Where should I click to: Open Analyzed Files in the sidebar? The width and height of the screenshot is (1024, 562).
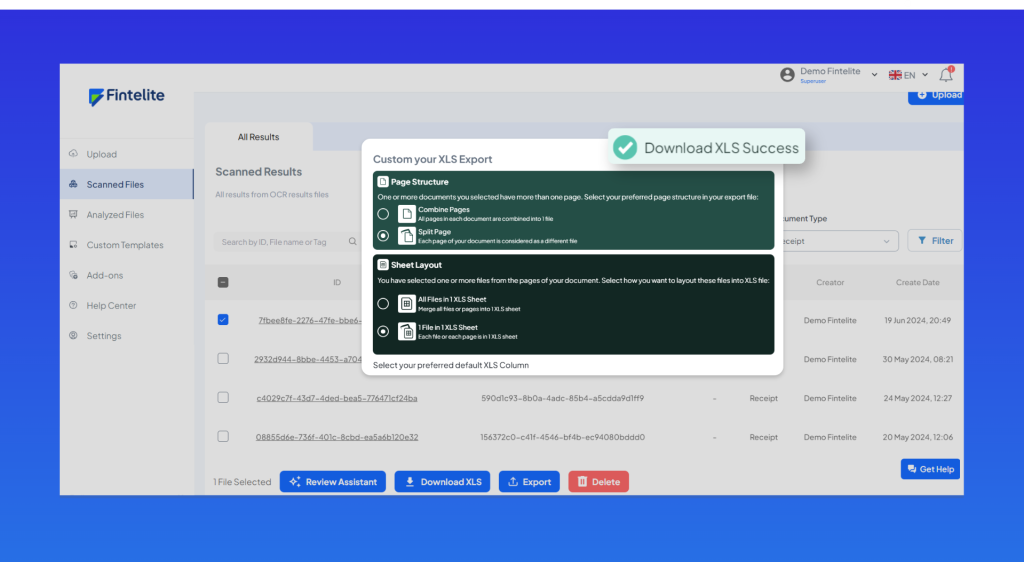pos(115,215)
